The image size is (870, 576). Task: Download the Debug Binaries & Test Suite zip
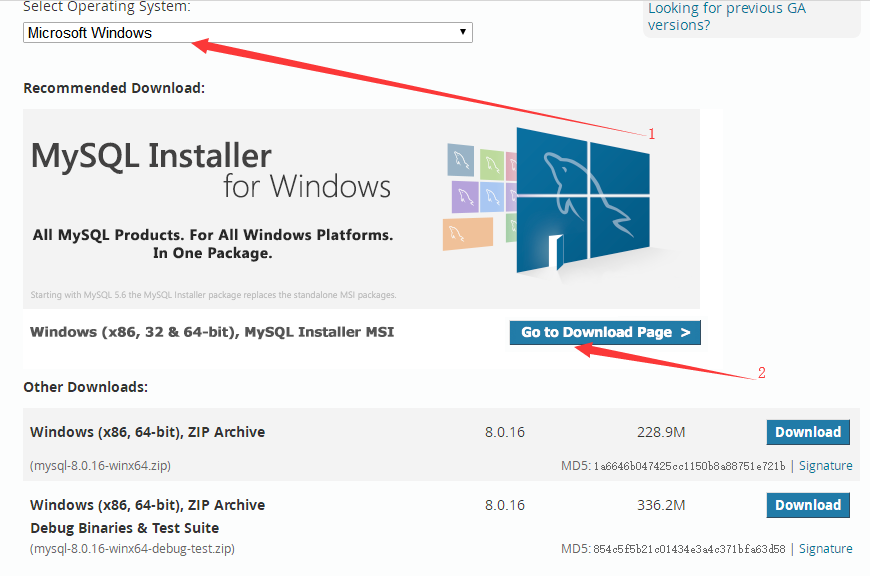tap(808, 505)
